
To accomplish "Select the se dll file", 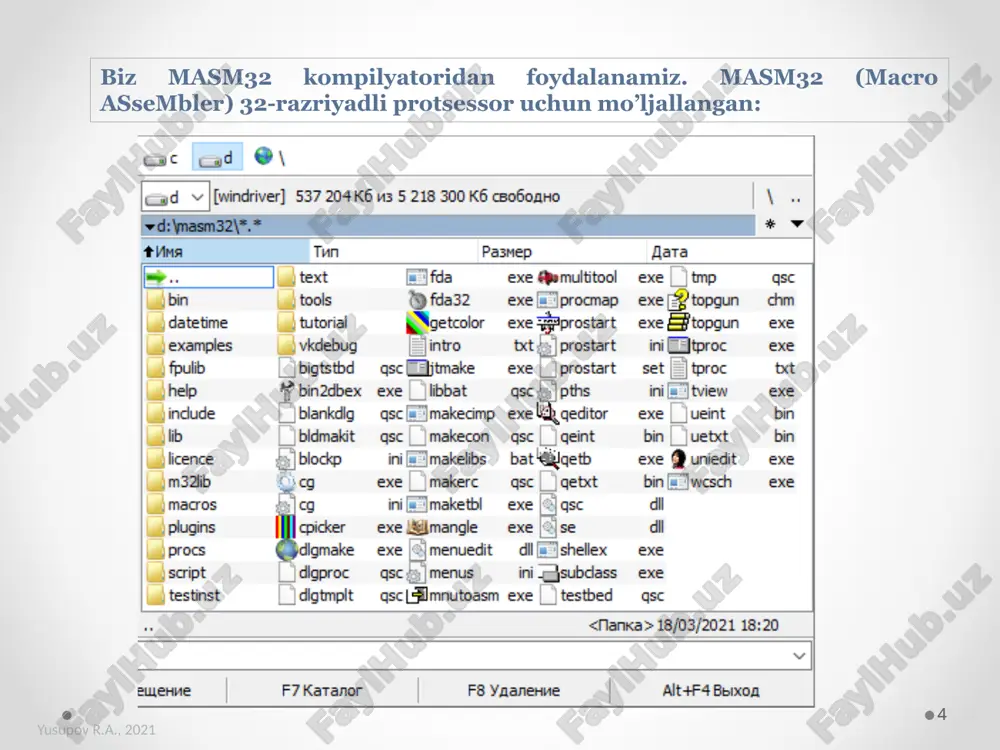I will click(x=601, y=527).
